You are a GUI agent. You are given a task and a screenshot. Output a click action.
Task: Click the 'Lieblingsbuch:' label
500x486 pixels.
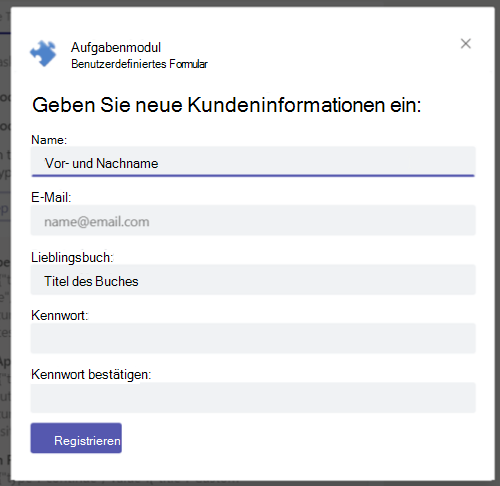[72, 258]
